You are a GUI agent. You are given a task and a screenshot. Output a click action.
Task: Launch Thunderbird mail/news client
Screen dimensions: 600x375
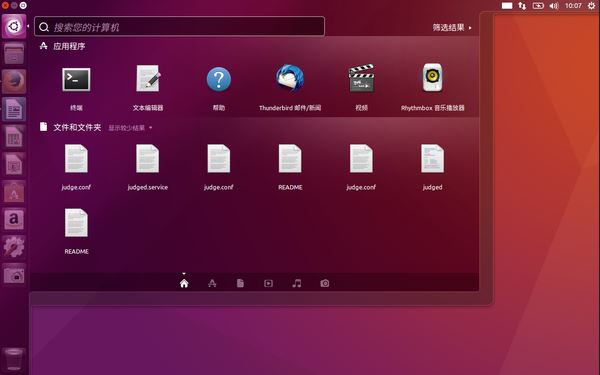pyautogui.click(x=290, y=78)
